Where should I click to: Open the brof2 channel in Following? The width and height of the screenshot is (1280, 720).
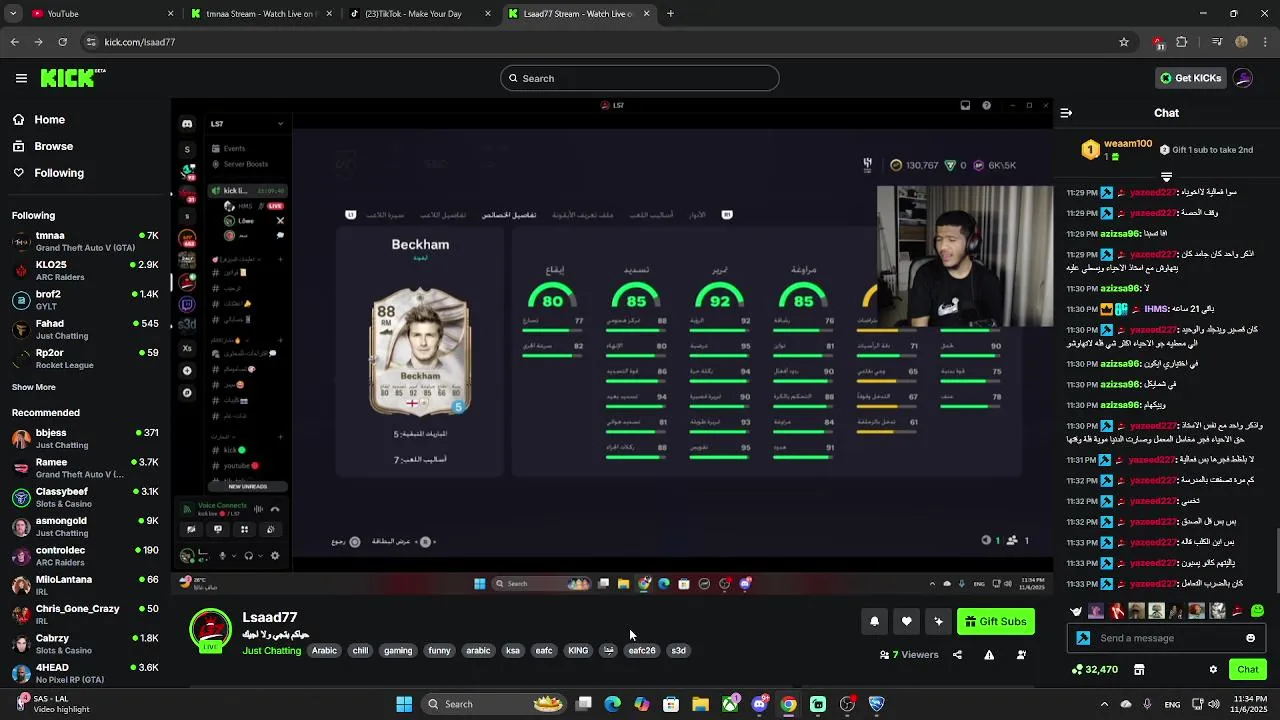(85, 300)
